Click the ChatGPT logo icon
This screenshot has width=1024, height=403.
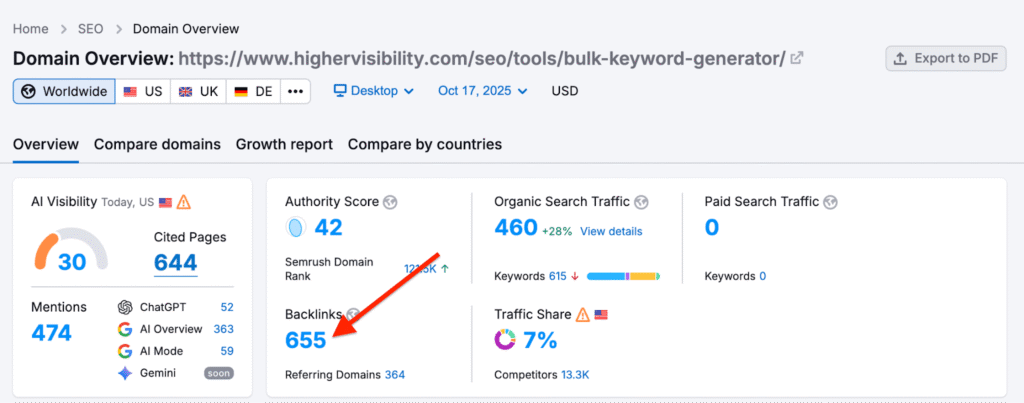125,307
